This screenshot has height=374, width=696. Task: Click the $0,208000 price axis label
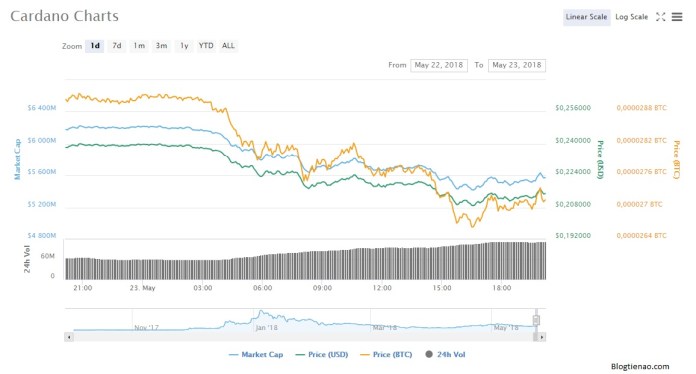(x=573, y=205)
